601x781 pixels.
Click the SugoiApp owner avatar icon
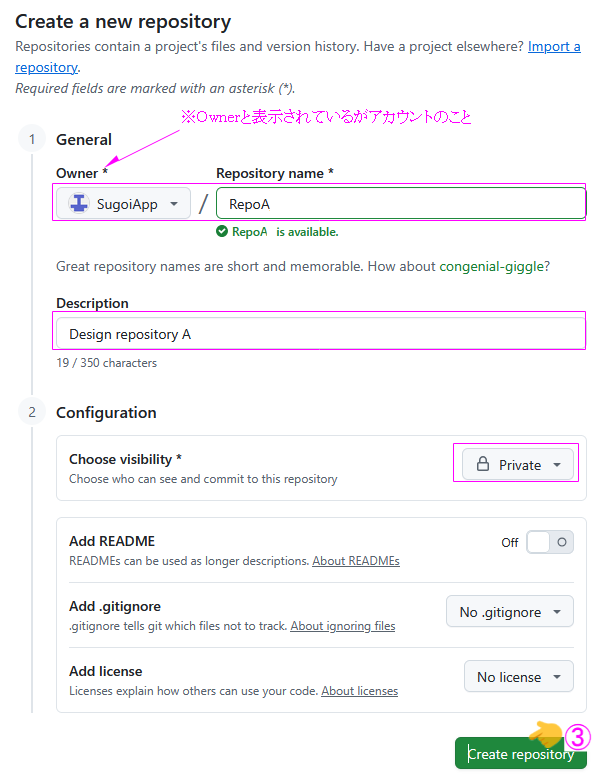[78, 204]
